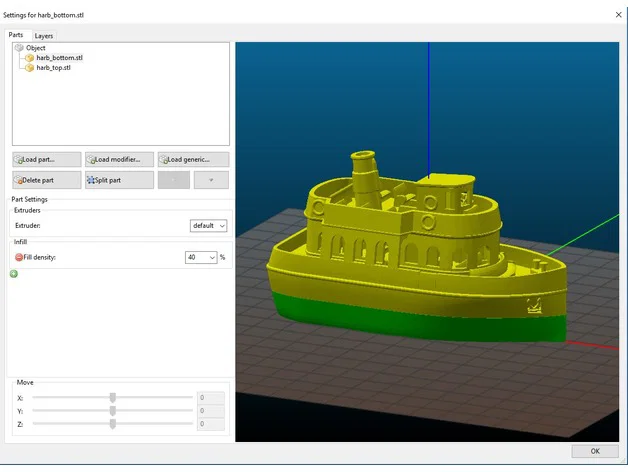Screen dimensions: 628x472
Task: Remove the Fill density override with the red icon
Action: [x=19, y=257]
